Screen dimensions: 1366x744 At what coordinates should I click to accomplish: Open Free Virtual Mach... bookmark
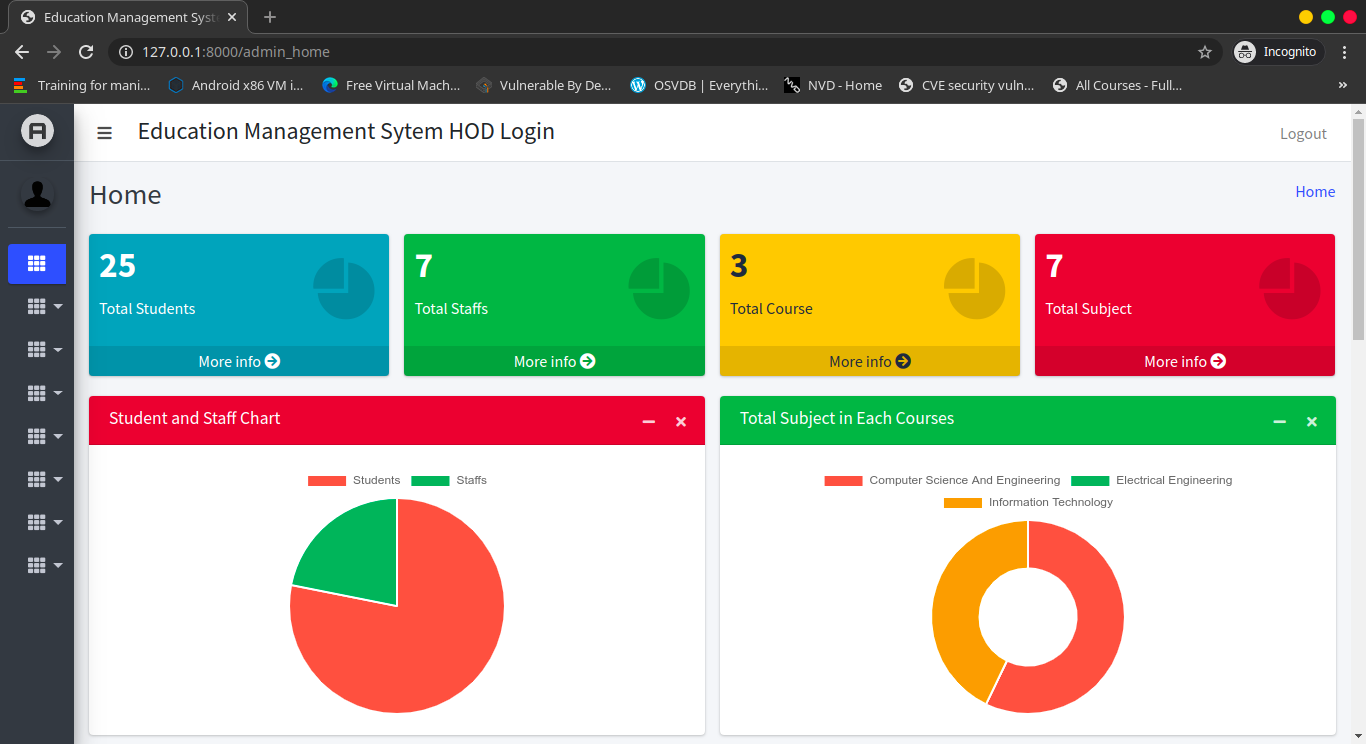pyautogui.click(x=391, y=85)
